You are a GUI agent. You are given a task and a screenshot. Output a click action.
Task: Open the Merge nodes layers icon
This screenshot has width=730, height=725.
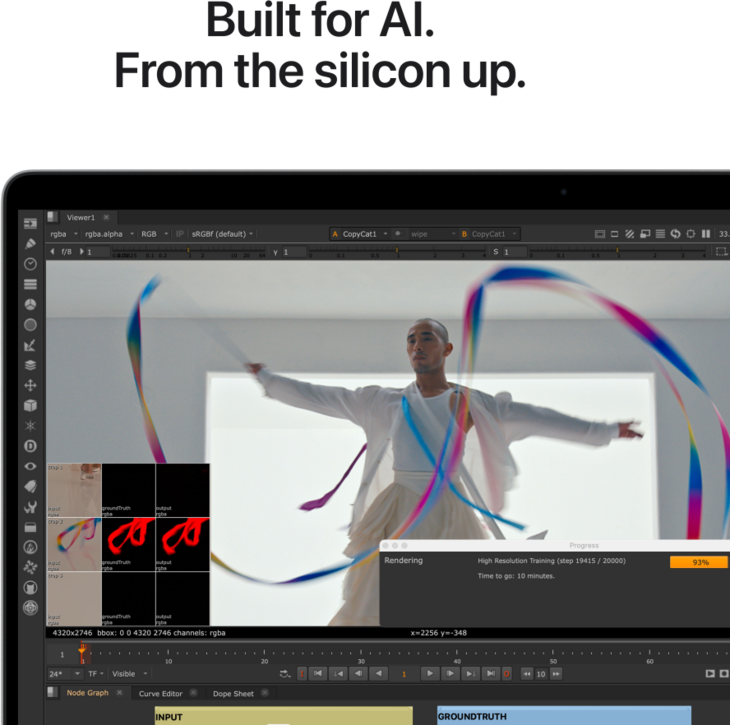[x=30, y=365]
